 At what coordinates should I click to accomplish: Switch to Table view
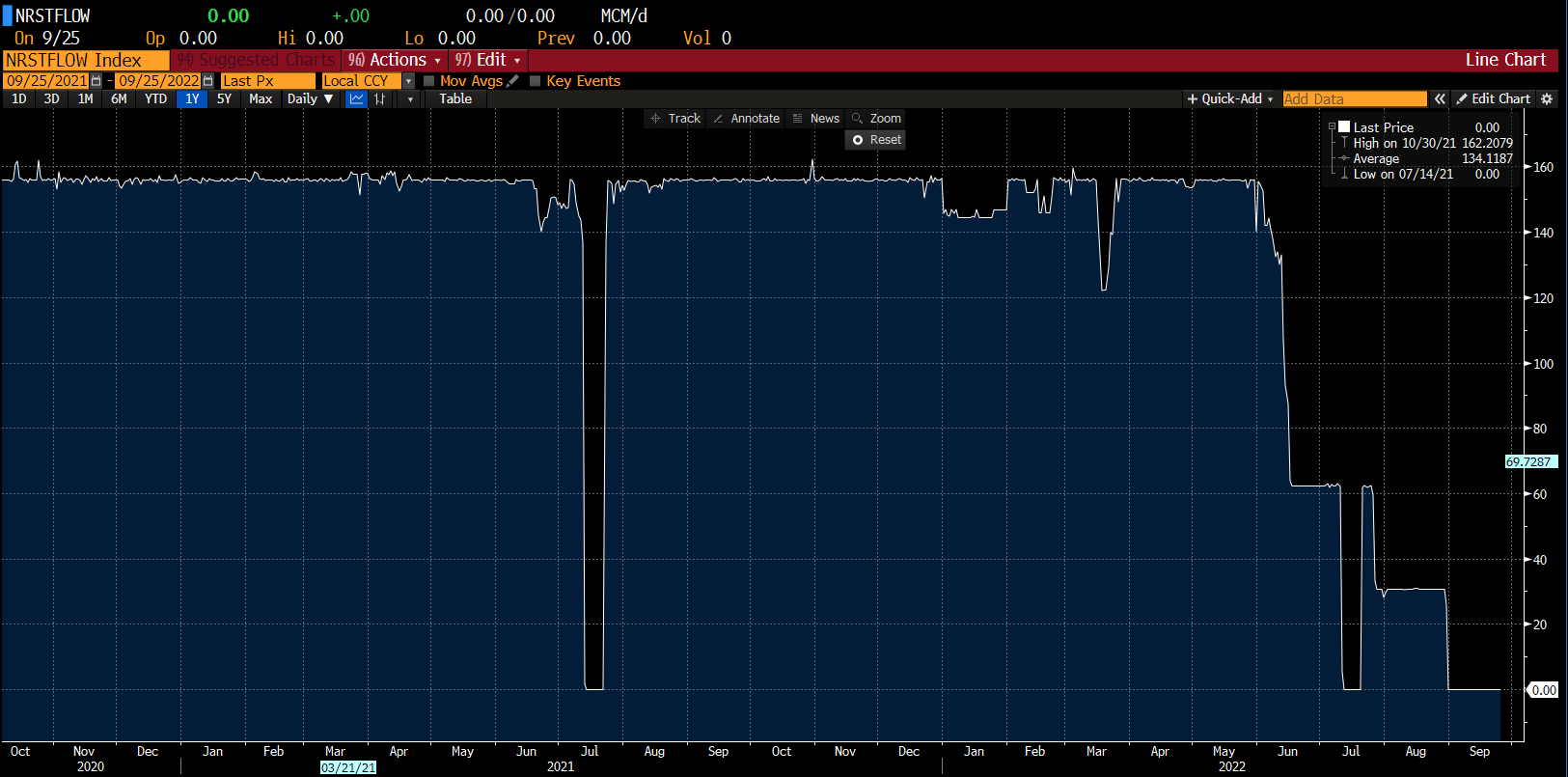pyautogui.click(x=455, y=99)
